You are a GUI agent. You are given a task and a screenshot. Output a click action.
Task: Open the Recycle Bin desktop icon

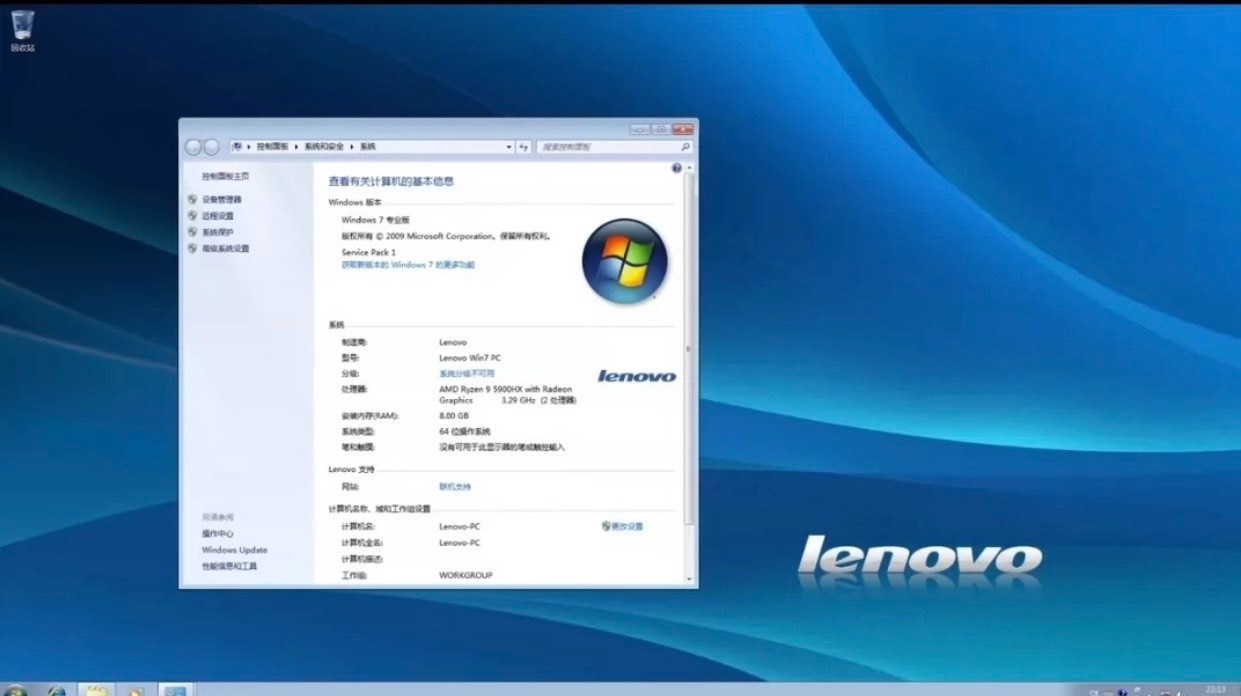point(22,30)
